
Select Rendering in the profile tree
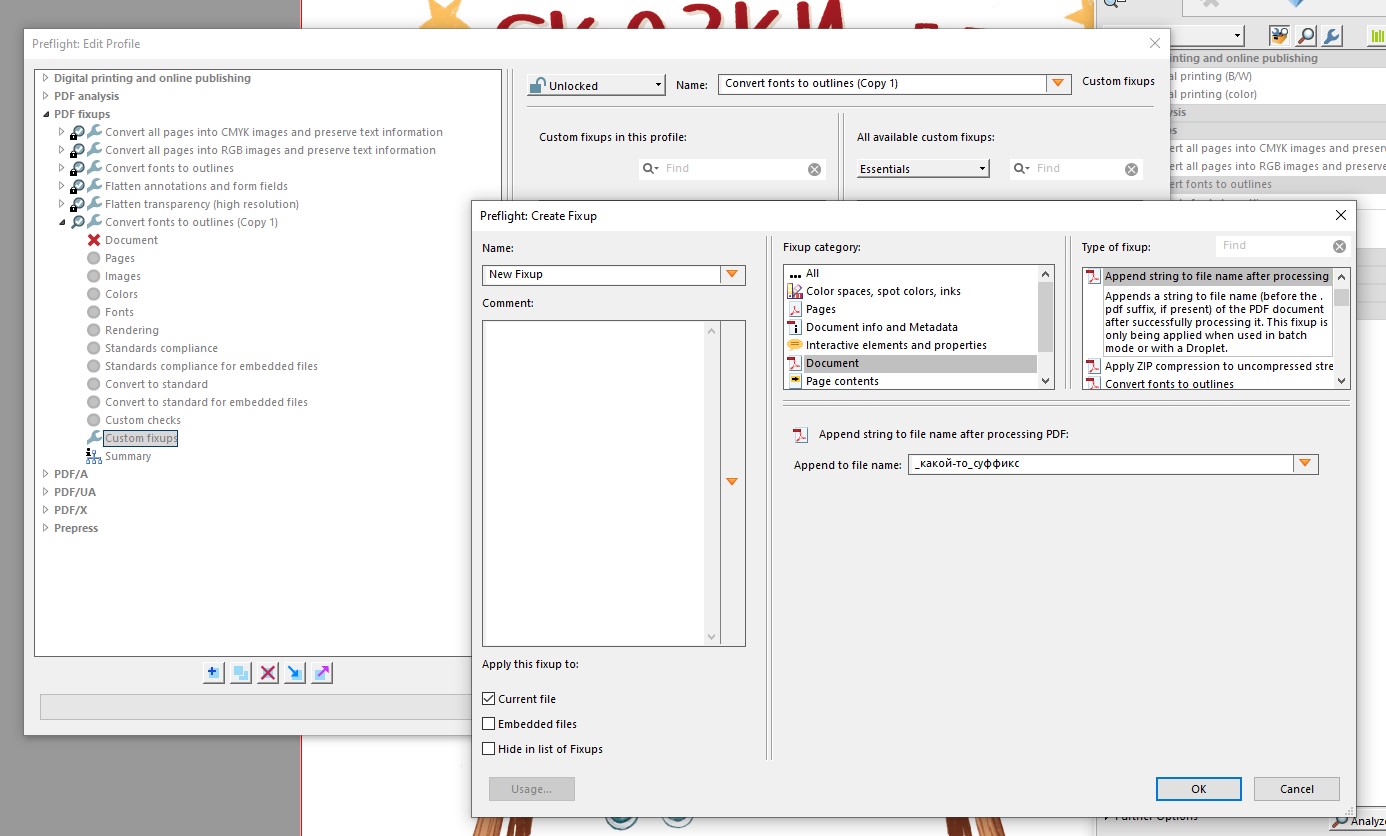[132, 330]
